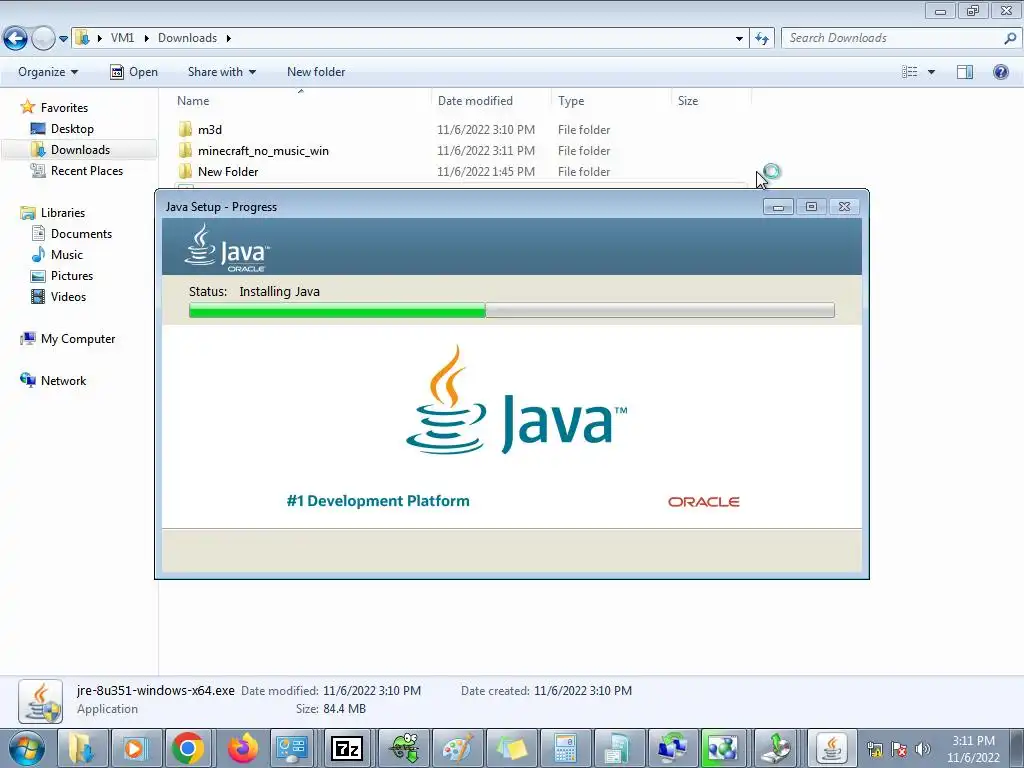Screen dimensions: 1024x768
Task: Open the Java Setup taskbar icon
Action: 832,748
